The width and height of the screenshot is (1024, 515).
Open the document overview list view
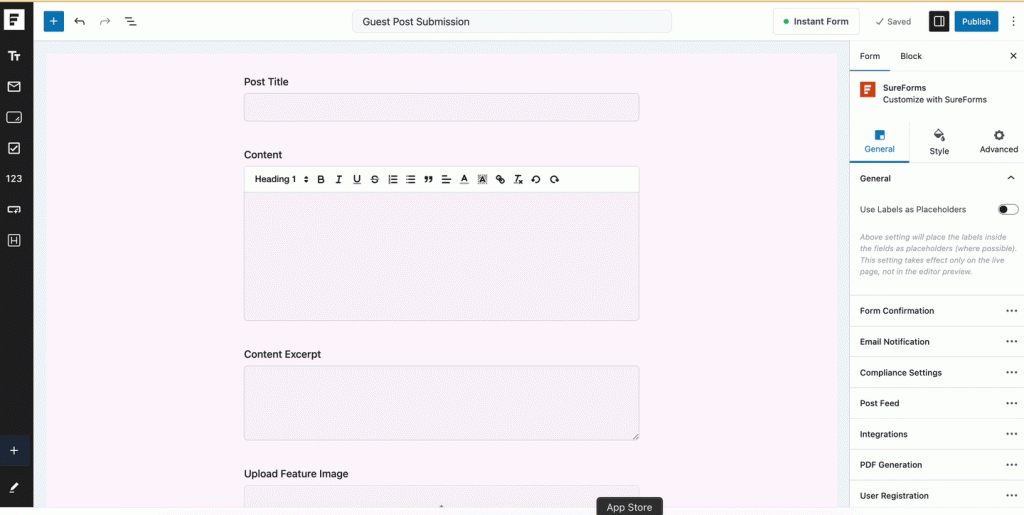131,22
